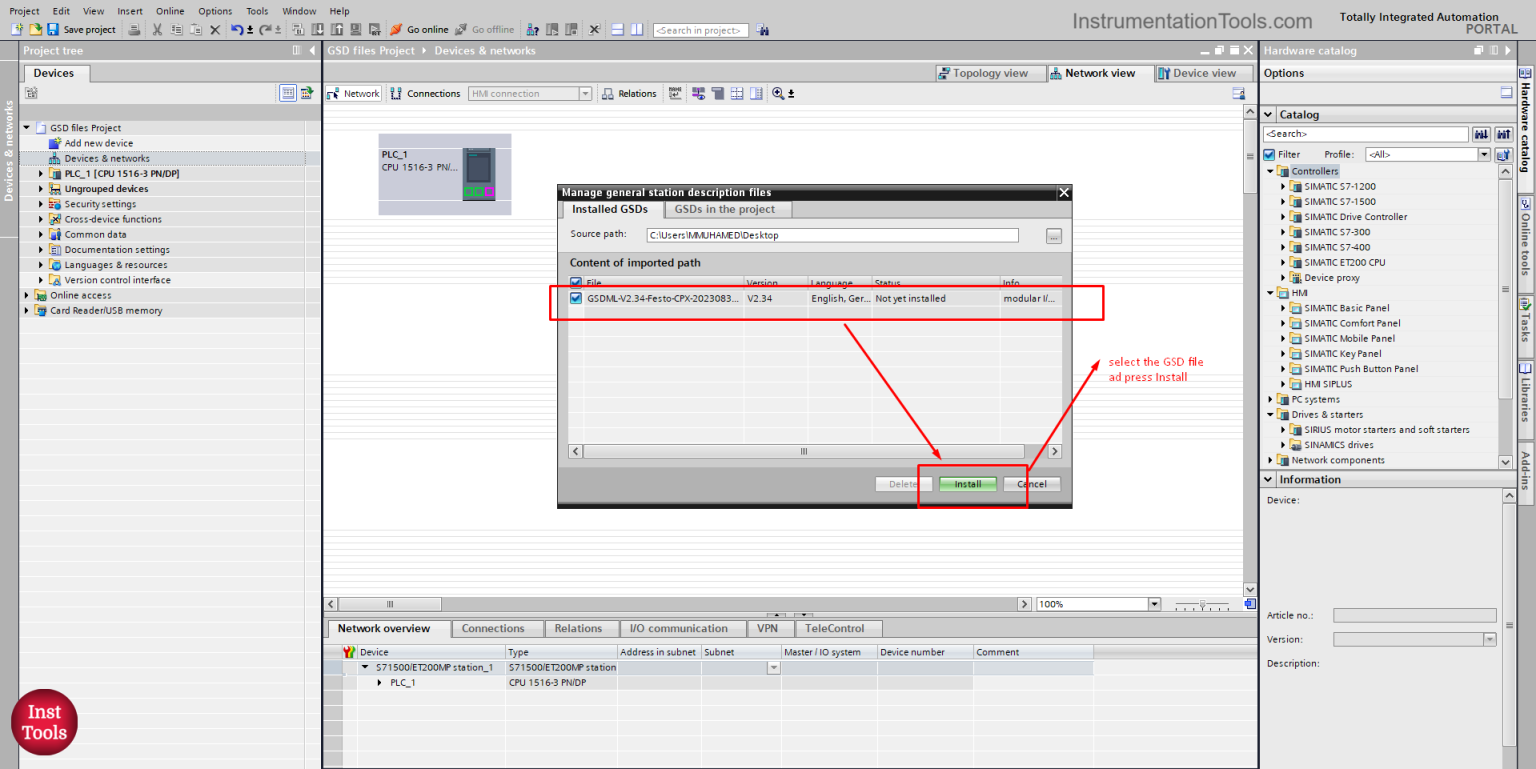
Task: Click the Relations icon in network toolbar
Action: pyautogui.click(x=608, y=94)
